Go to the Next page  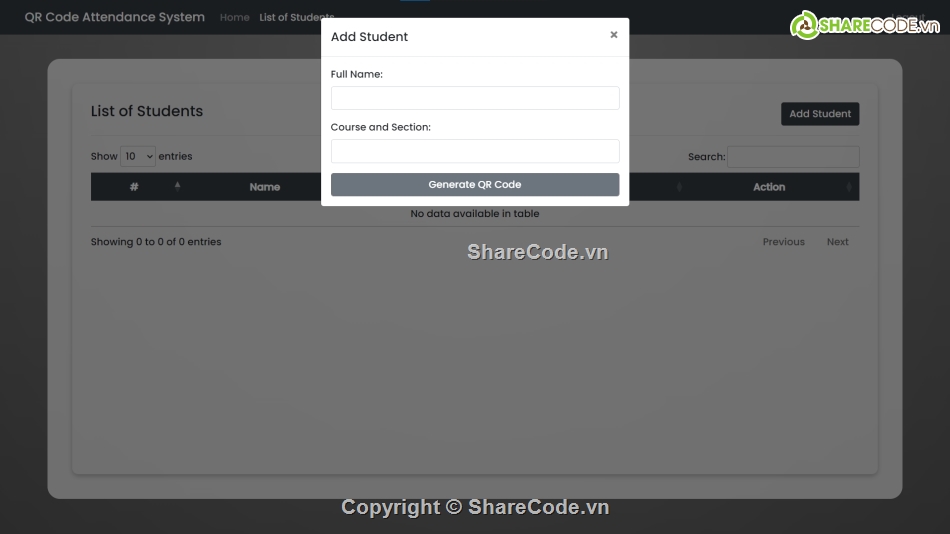837,242
